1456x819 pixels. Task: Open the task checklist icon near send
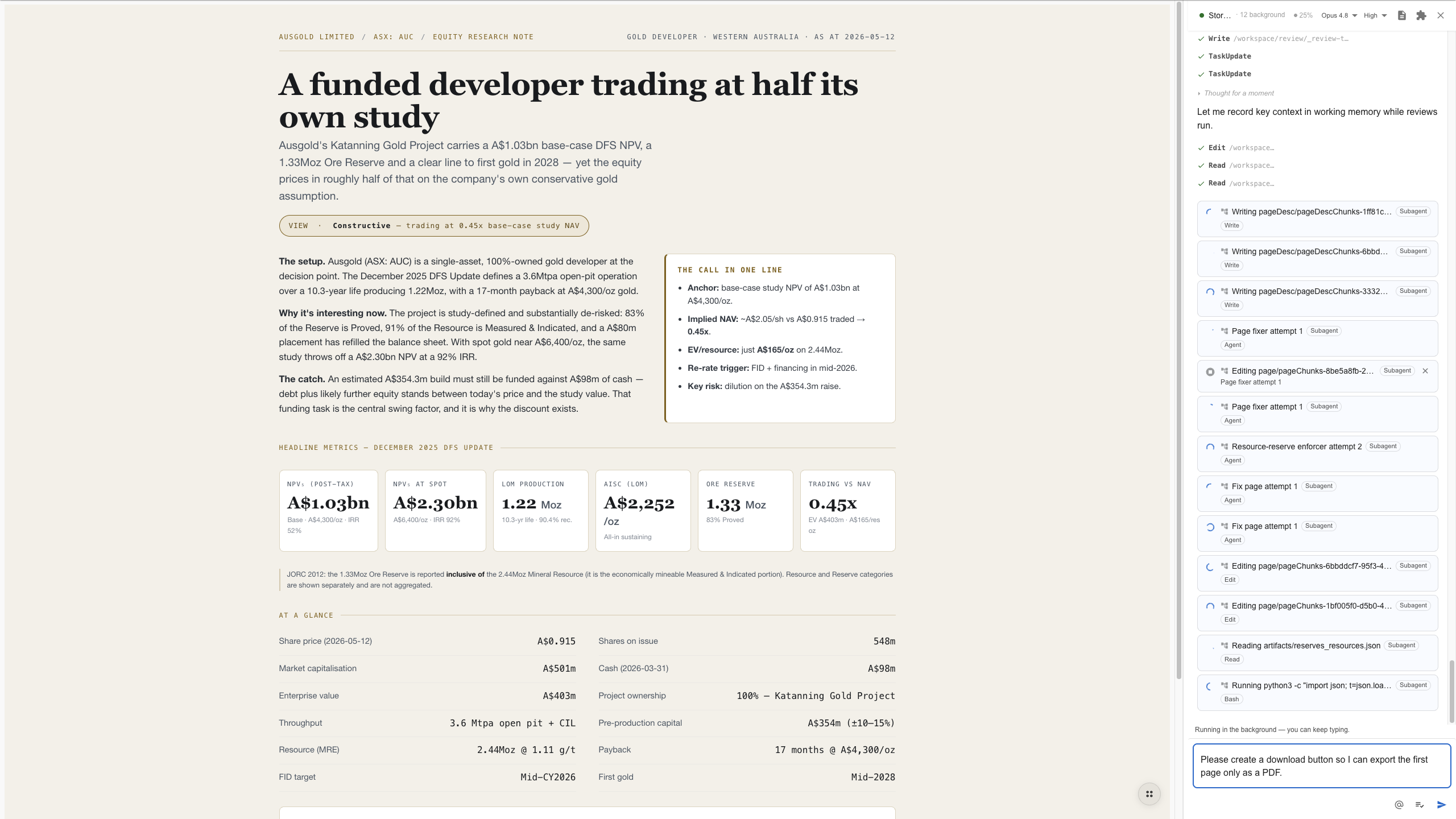click(x=1420, y=805)
